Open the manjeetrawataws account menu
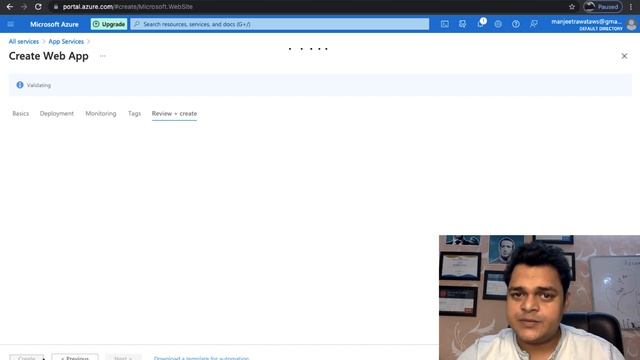 [587, 24]
